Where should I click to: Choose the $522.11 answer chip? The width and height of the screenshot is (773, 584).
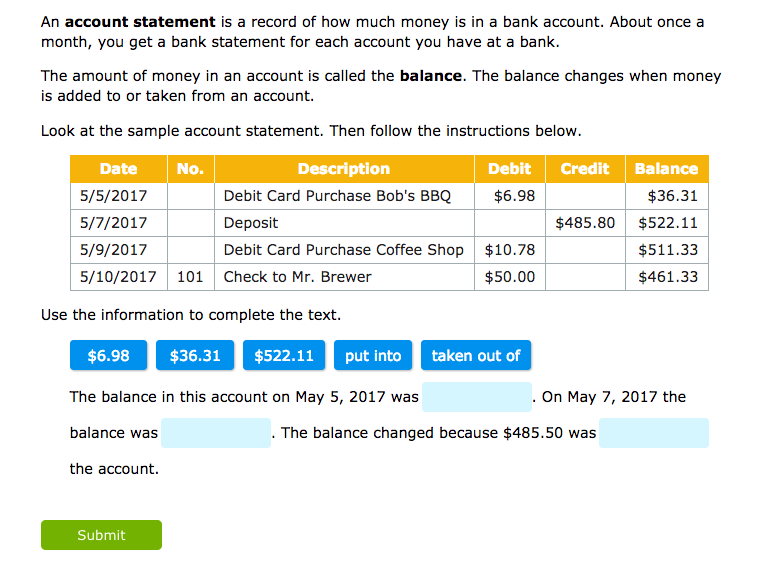click(284, 356)
